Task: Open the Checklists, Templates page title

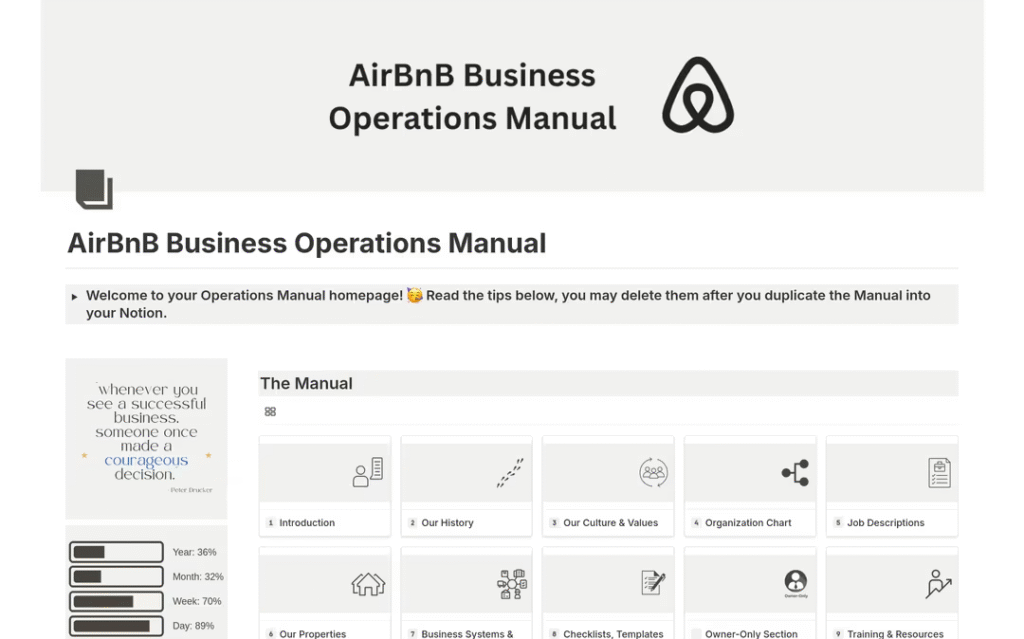Action: pyautogui.click(x=613, y=634)
